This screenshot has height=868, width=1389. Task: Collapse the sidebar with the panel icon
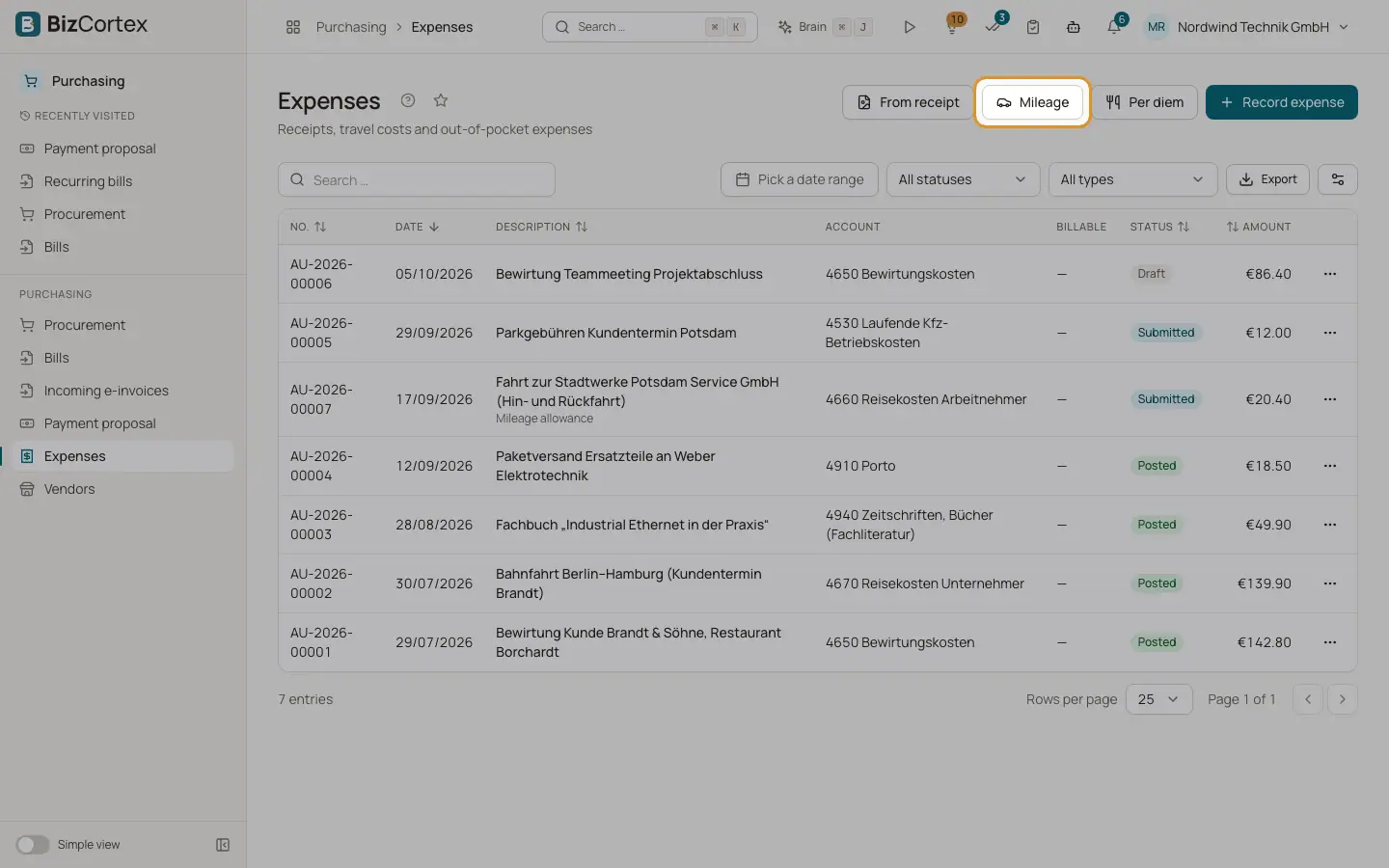click(x=223, y=845)
